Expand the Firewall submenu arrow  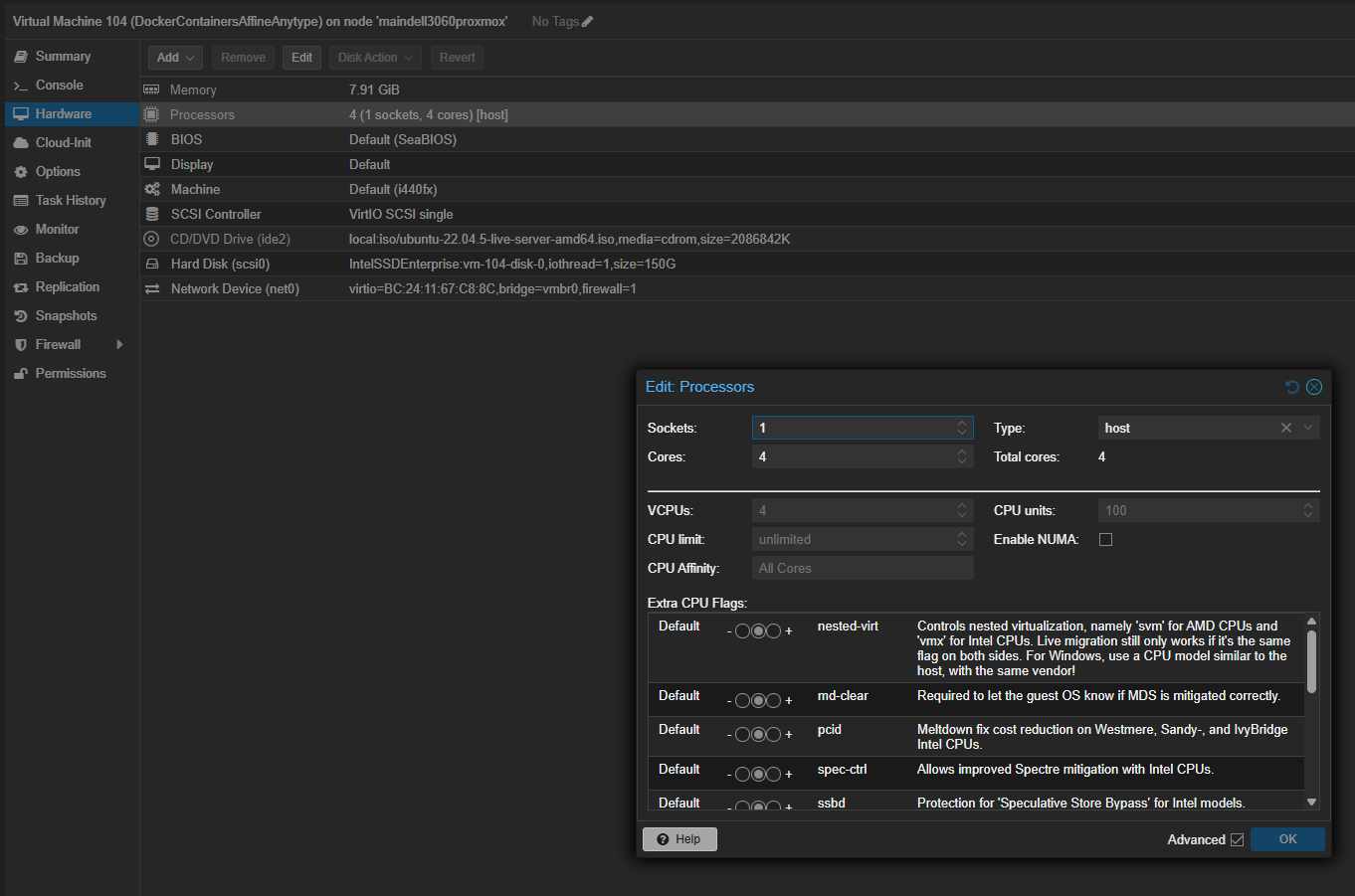click(119, 345)
